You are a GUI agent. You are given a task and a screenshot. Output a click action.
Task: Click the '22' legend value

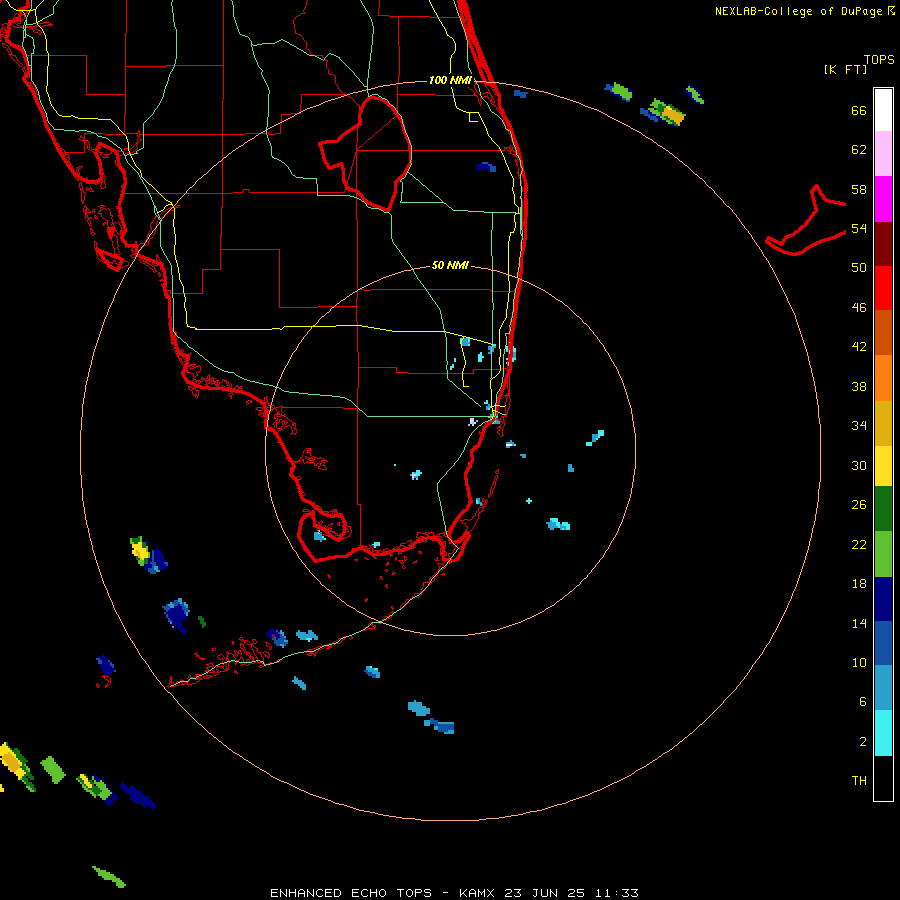[x=859, y=544]
